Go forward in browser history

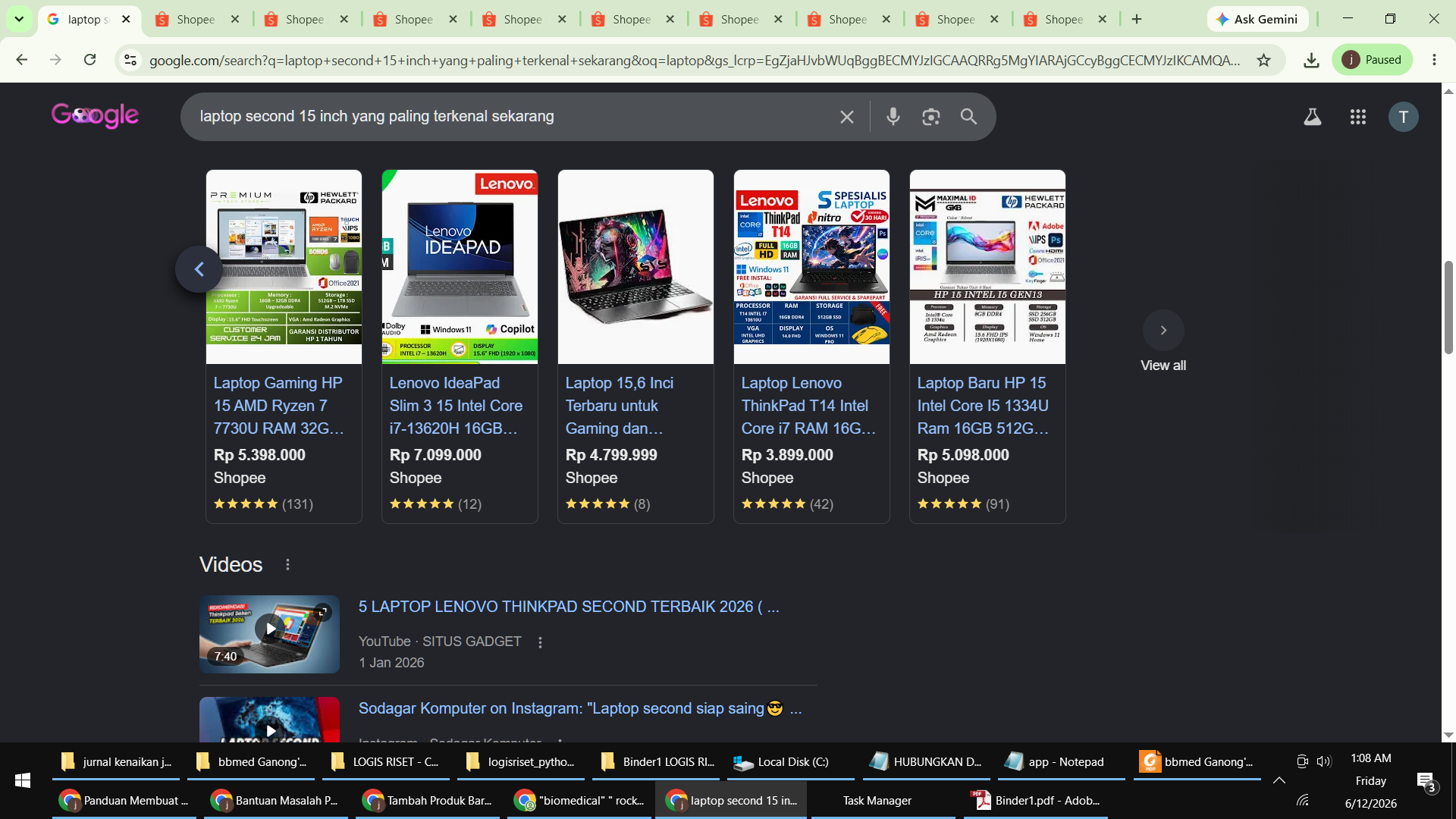coord(55,60)
